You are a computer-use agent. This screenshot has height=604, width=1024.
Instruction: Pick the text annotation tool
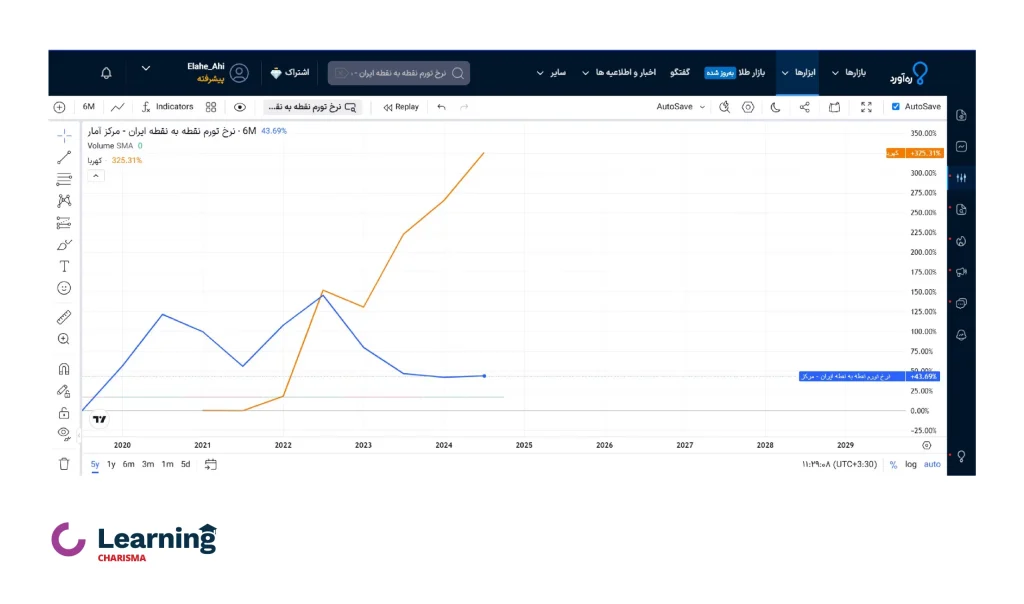coord(64,266)
